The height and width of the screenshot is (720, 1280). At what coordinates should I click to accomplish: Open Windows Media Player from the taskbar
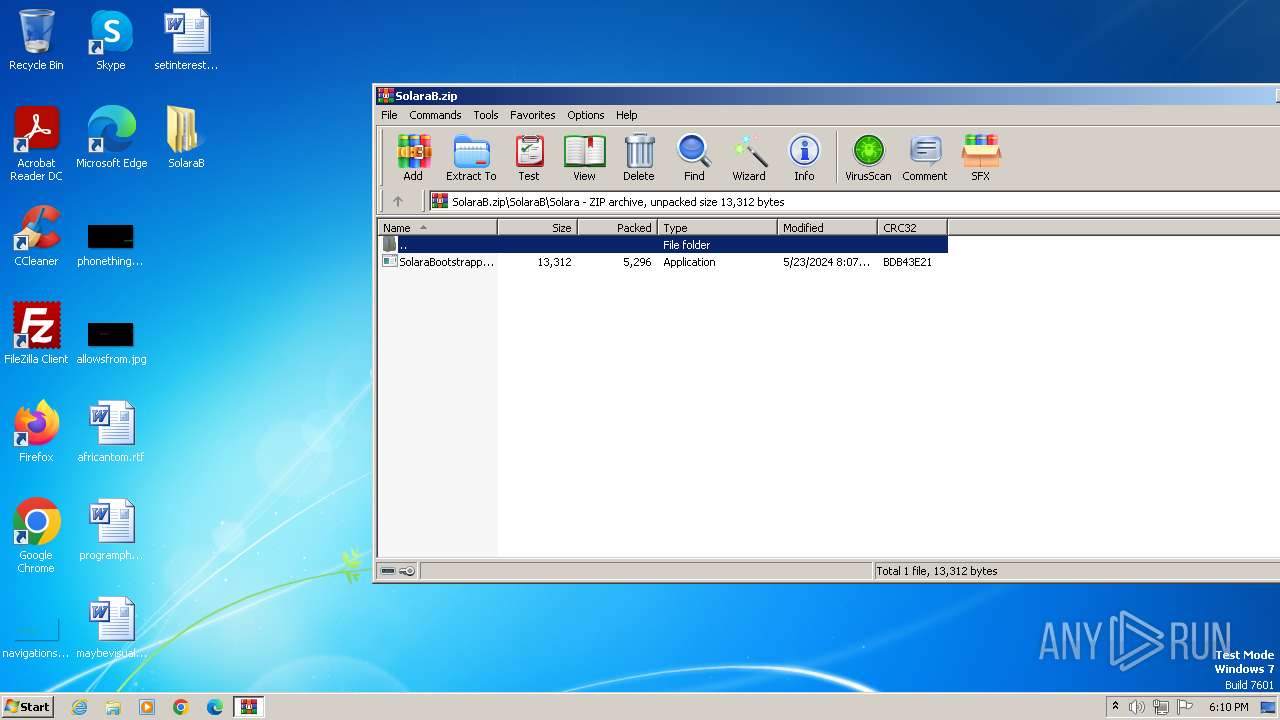pyautogui.click(x=147, y=707)
